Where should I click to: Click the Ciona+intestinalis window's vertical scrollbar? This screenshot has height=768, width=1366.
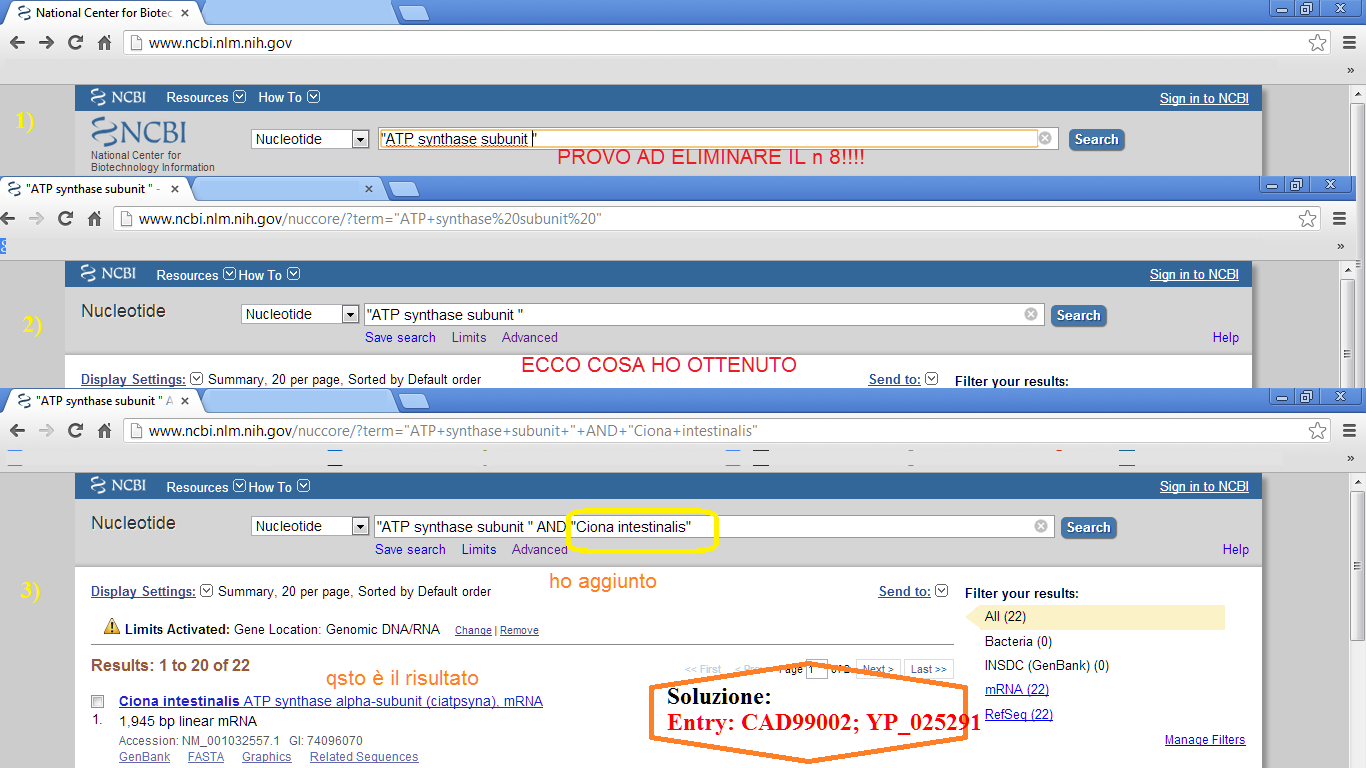tap(1357, 620)
